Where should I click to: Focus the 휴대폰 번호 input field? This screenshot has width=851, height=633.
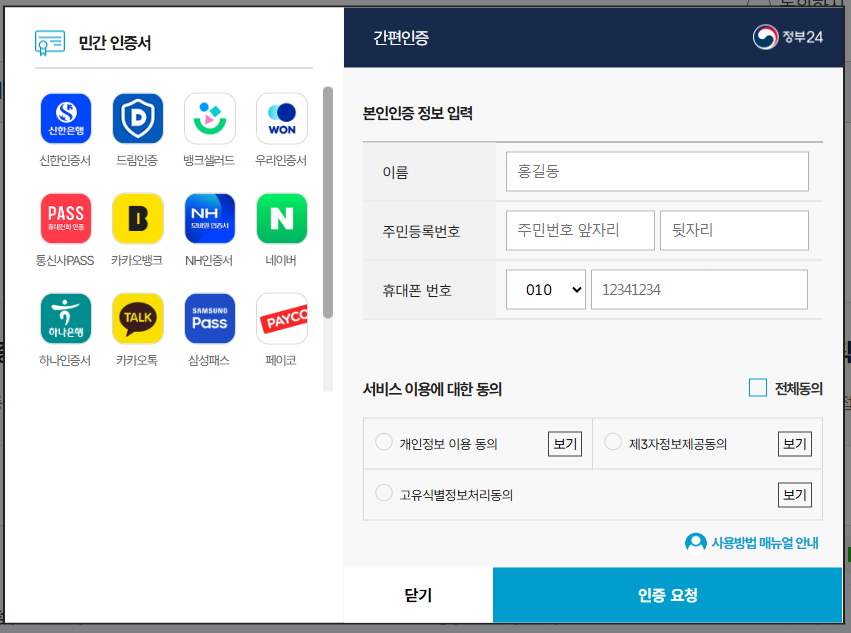coord(699,289)
